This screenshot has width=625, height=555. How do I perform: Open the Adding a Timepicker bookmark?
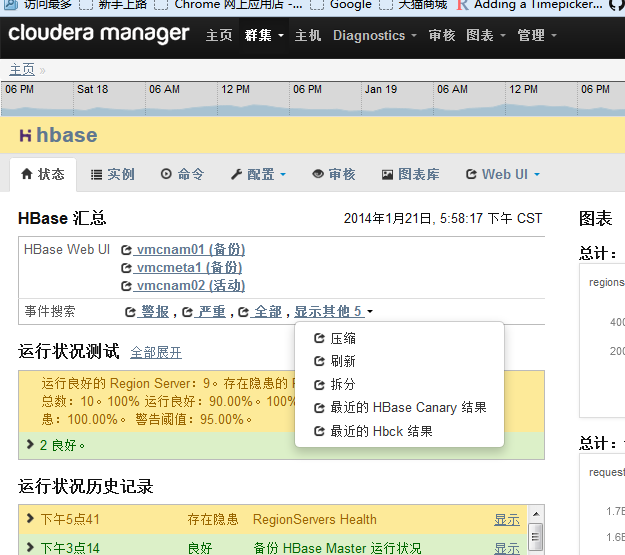(531, 5)
